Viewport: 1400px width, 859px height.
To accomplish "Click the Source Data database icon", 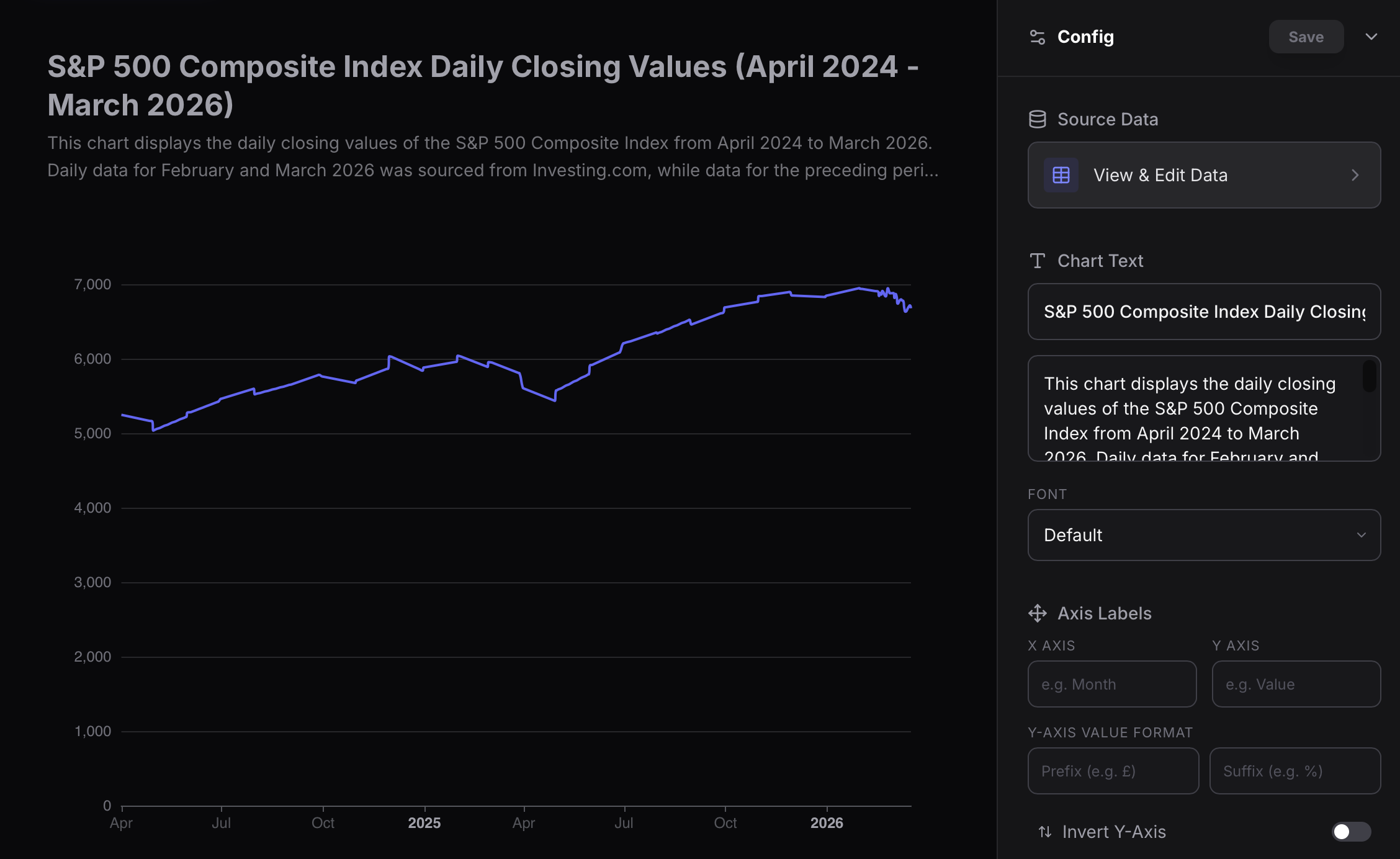I will (x=1037, y=119).
